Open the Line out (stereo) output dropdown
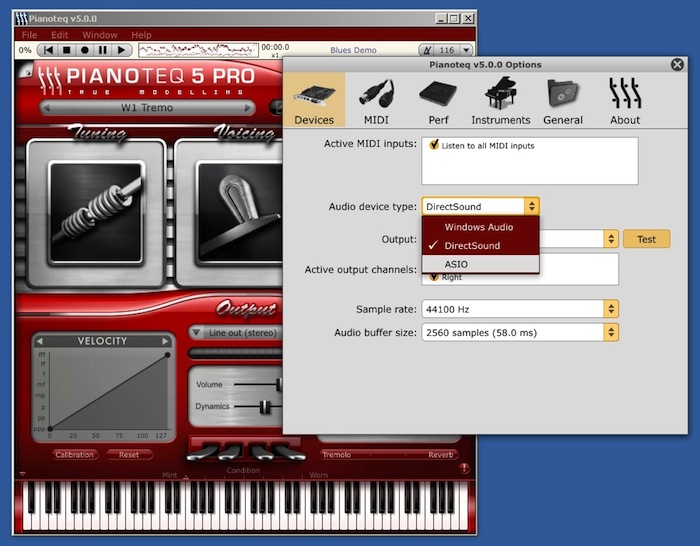700x546 pixels. tap(235, 333)
